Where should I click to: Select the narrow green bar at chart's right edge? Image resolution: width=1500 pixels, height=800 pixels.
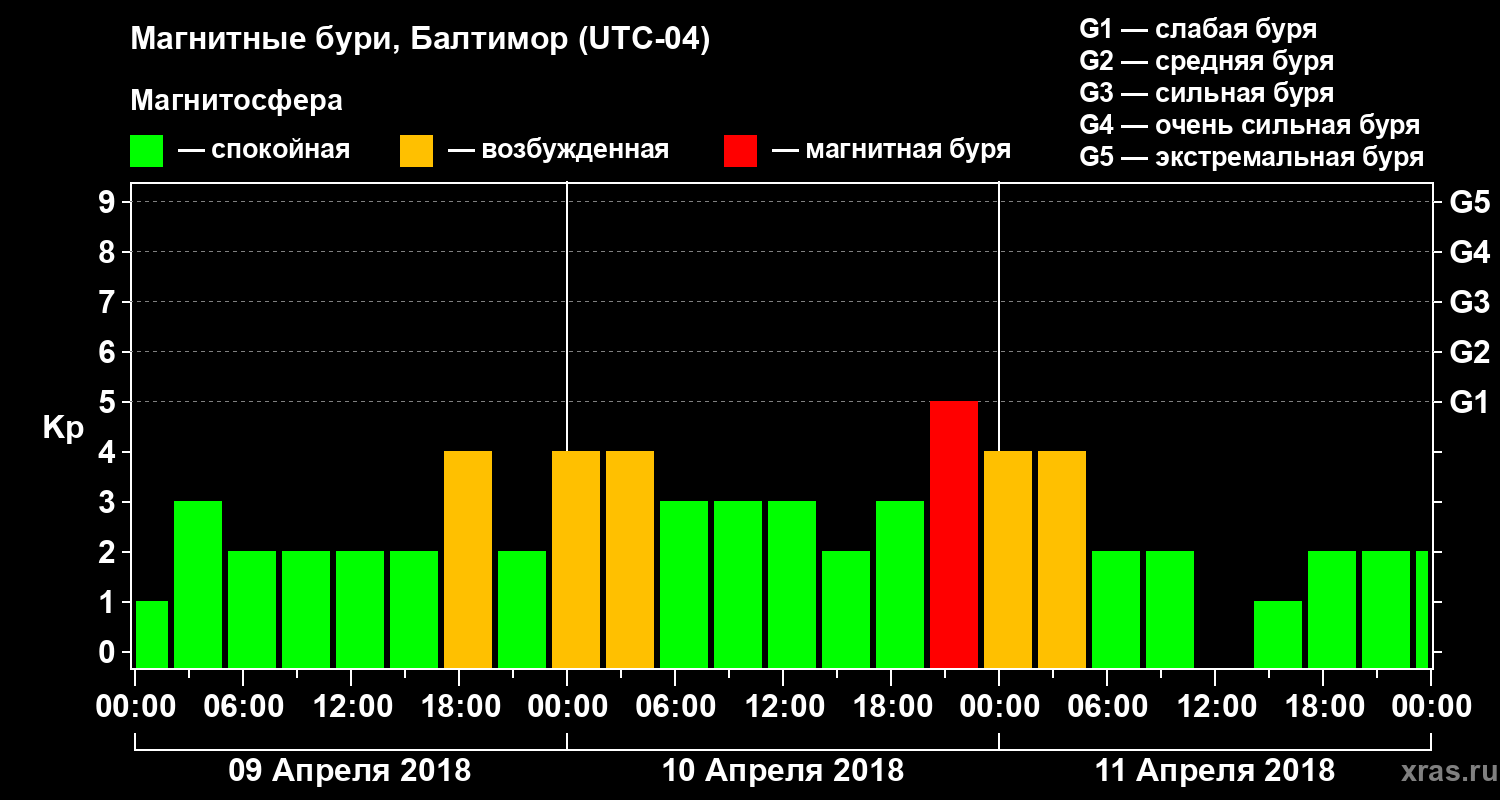tap(1422, 609)
